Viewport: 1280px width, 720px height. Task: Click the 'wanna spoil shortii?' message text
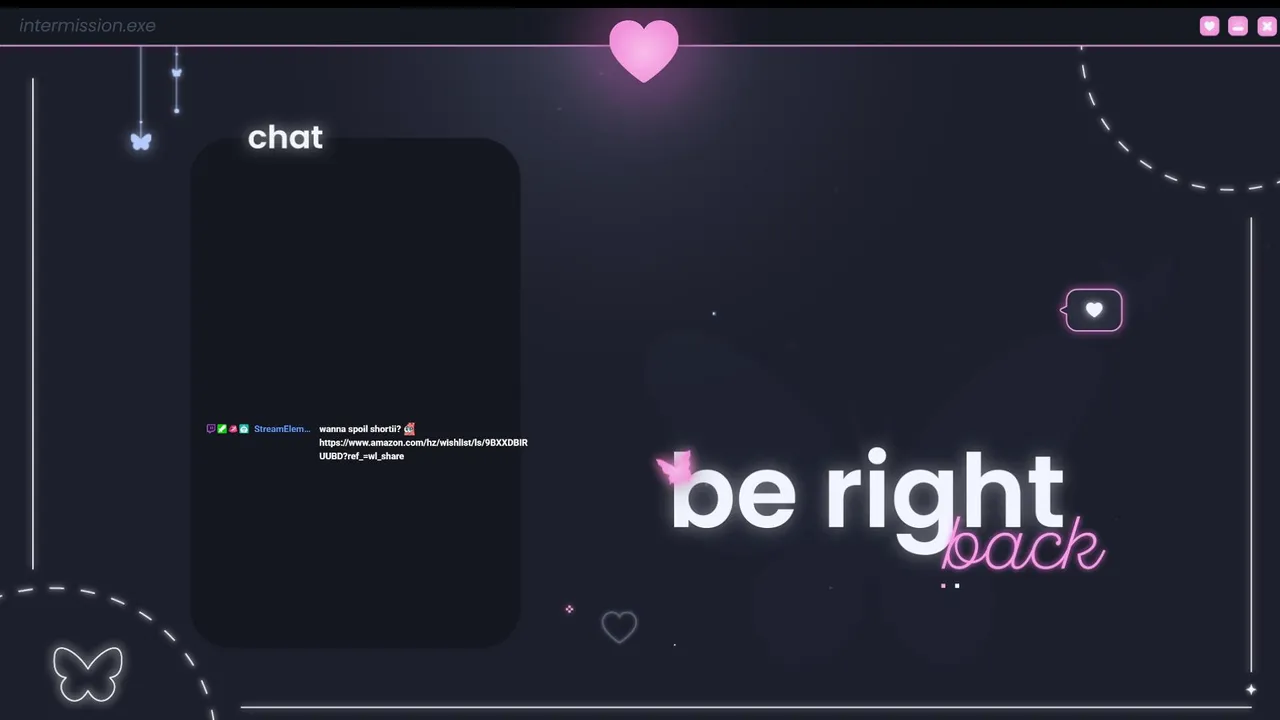point(360,429)
